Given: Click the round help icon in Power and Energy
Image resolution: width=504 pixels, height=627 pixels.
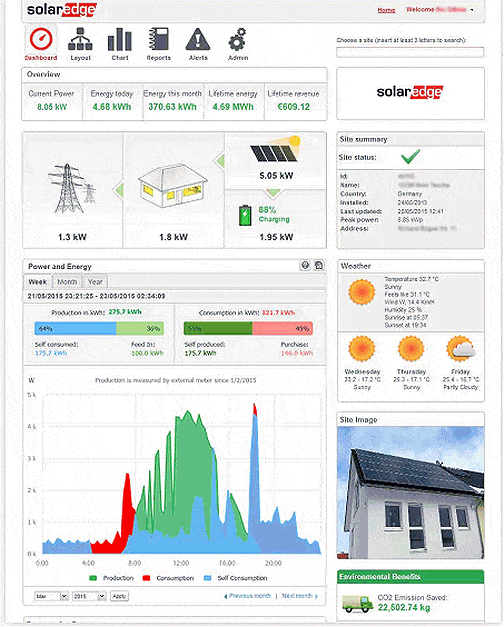Looking at the screenshot, I should coord(305,265).
